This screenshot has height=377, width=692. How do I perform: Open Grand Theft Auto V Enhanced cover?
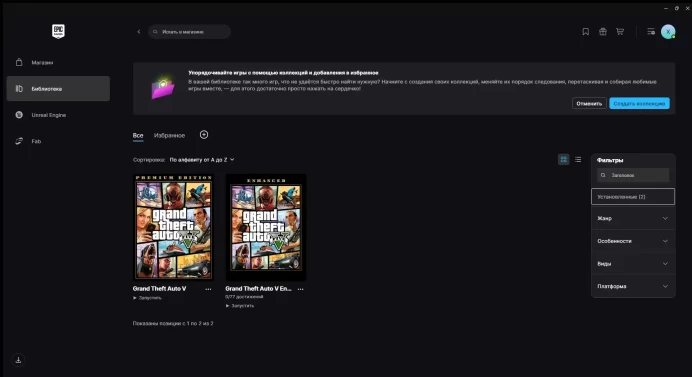coord(266,227)
